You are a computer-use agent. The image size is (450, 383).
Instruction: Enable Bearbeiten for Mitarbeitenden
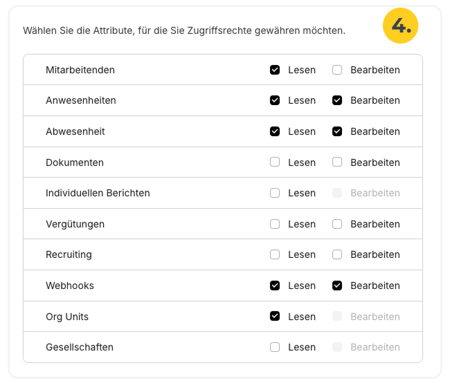(x=337, y=70)
